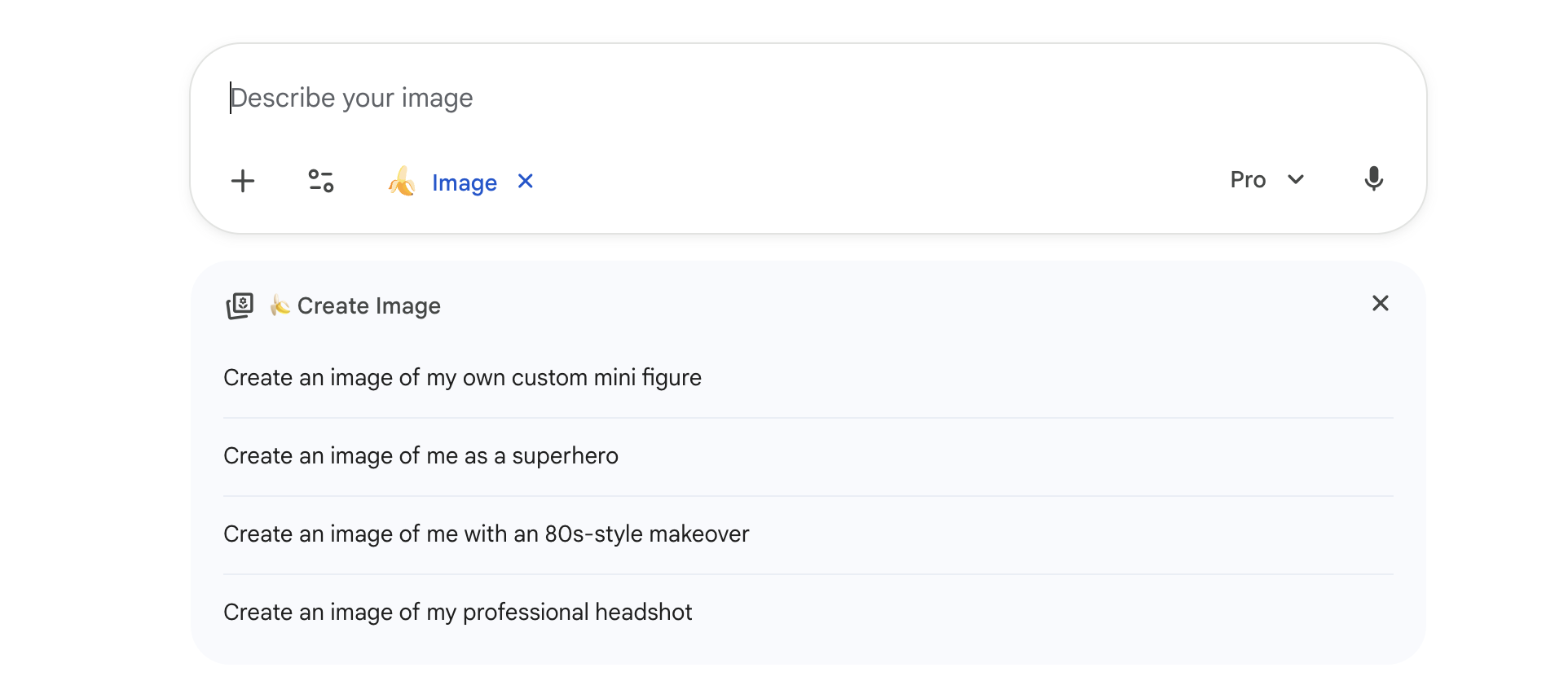
Task: Remove the Image tool with blue X
Action: [526, 182]
